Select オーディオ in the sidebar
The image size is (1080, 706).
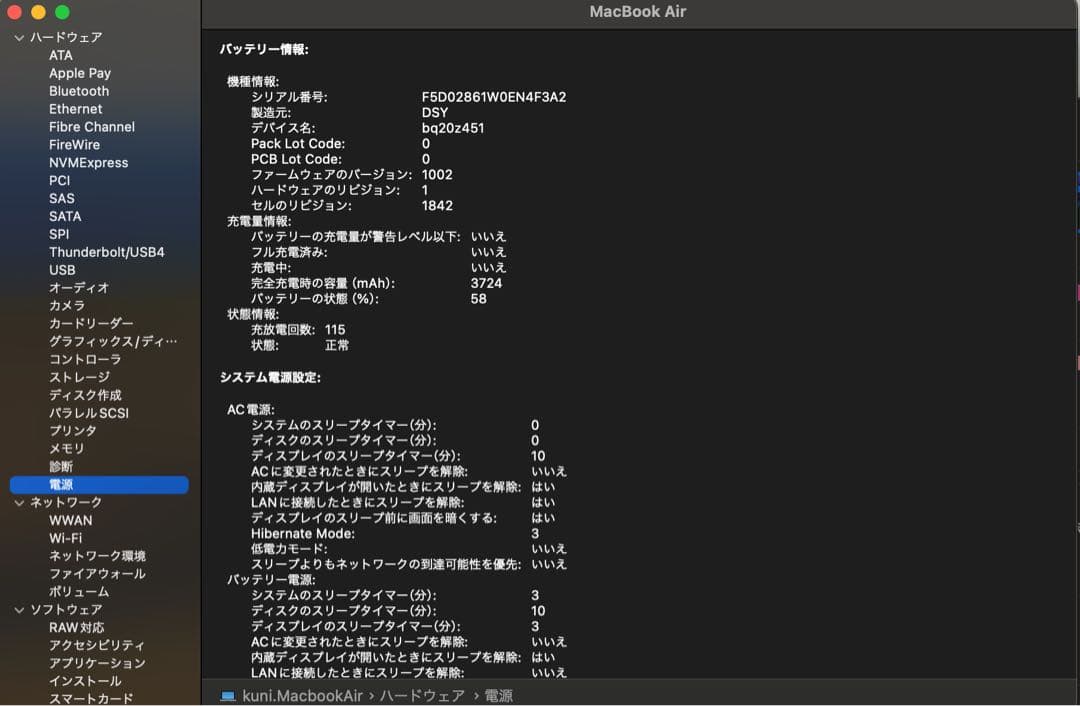tap(79, 288)
